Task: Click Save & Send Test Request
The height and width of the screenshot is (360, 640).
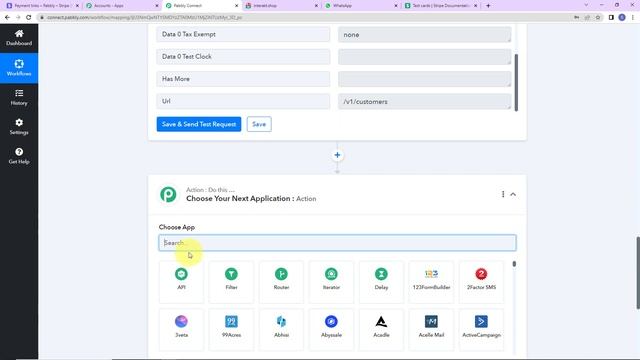Action: tap(199, 124)
